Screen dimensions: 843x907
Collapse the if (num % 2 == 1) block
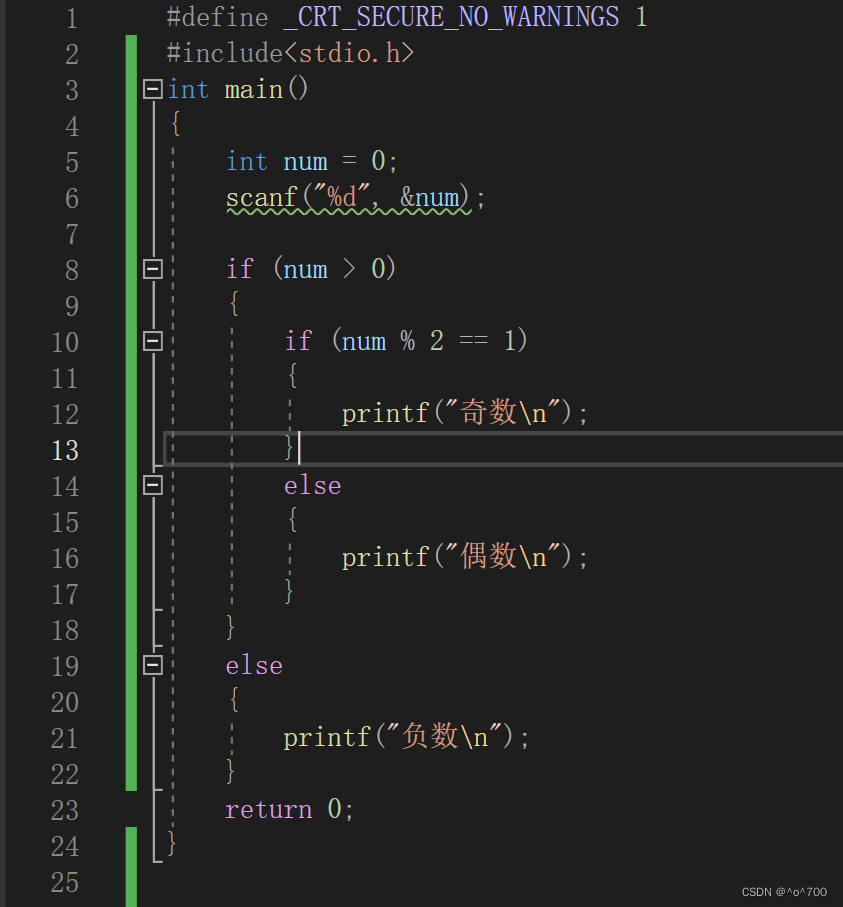tap(152, 340)
